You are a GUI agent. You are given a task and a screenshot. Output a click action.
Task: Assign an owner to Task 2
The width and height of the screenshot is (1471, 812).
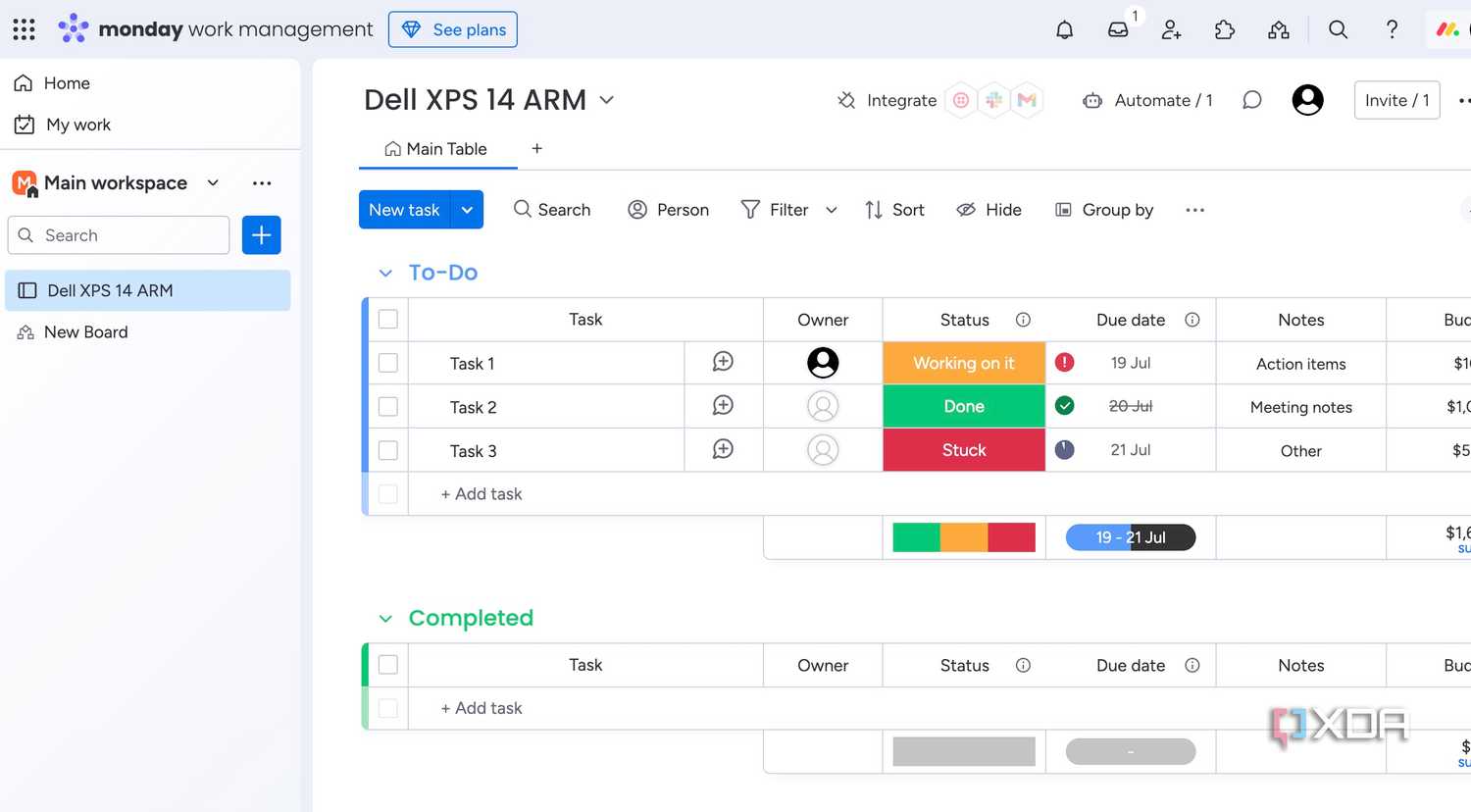tap(823, 406)
